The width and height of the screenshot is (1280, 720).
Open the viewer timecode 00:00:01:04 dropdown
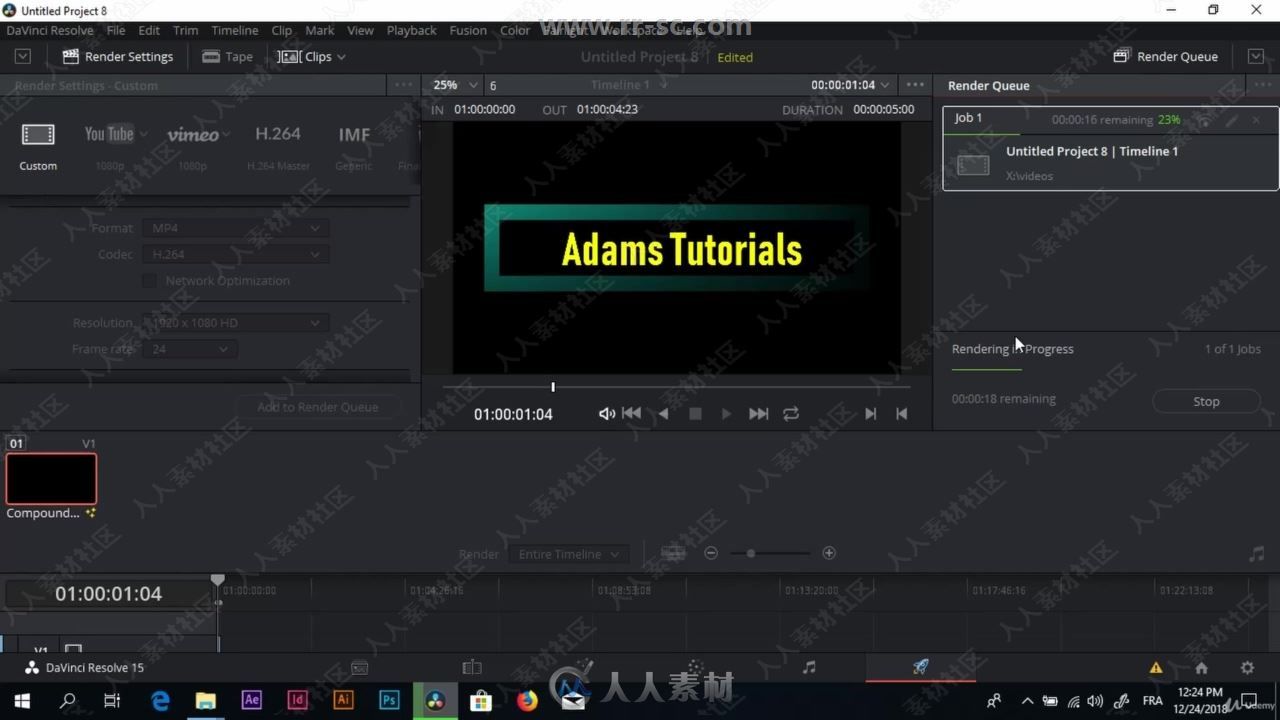click(x=850, y=85)
